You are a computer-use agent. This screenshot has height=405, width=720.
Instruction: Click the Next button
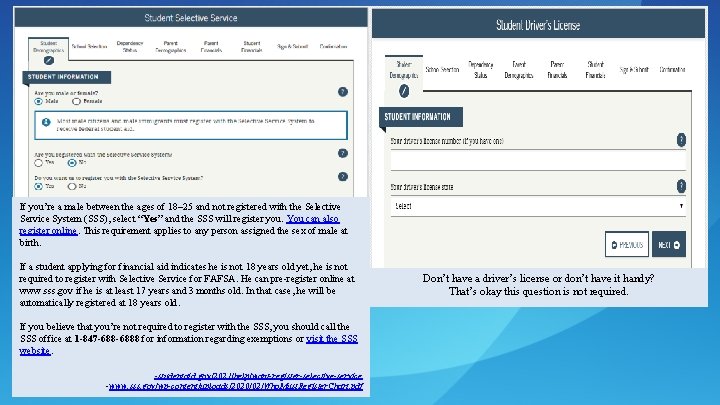point(669,244)
